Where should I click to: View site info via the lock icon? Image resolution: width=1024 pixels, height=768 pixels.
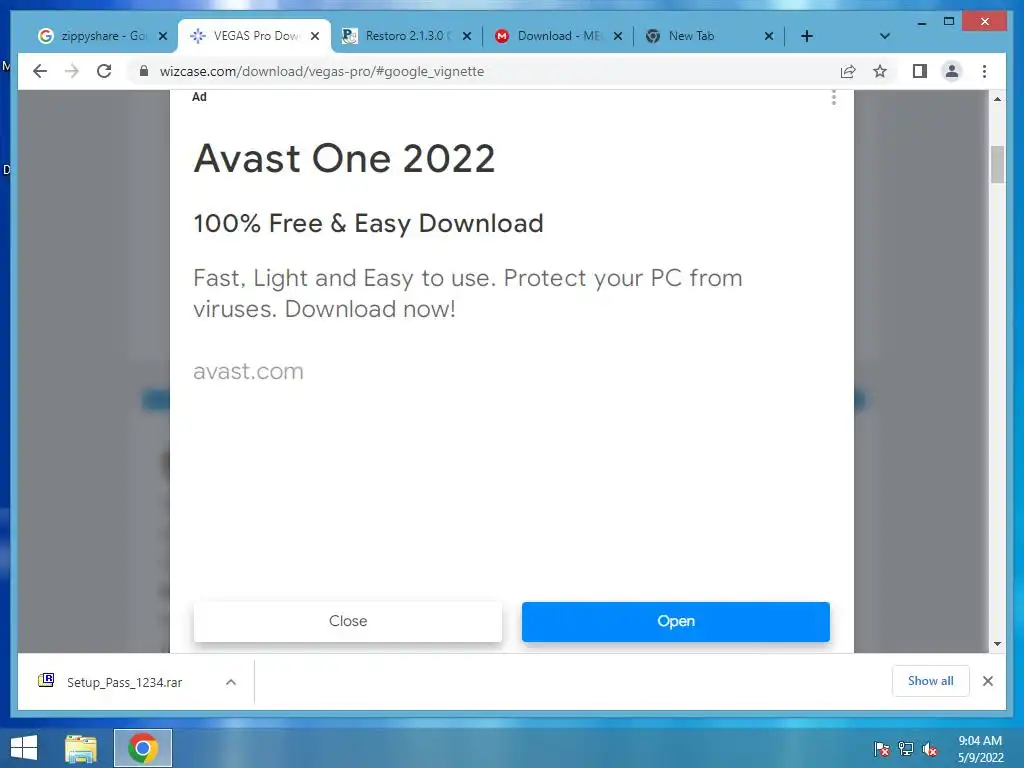click(144, 71)
